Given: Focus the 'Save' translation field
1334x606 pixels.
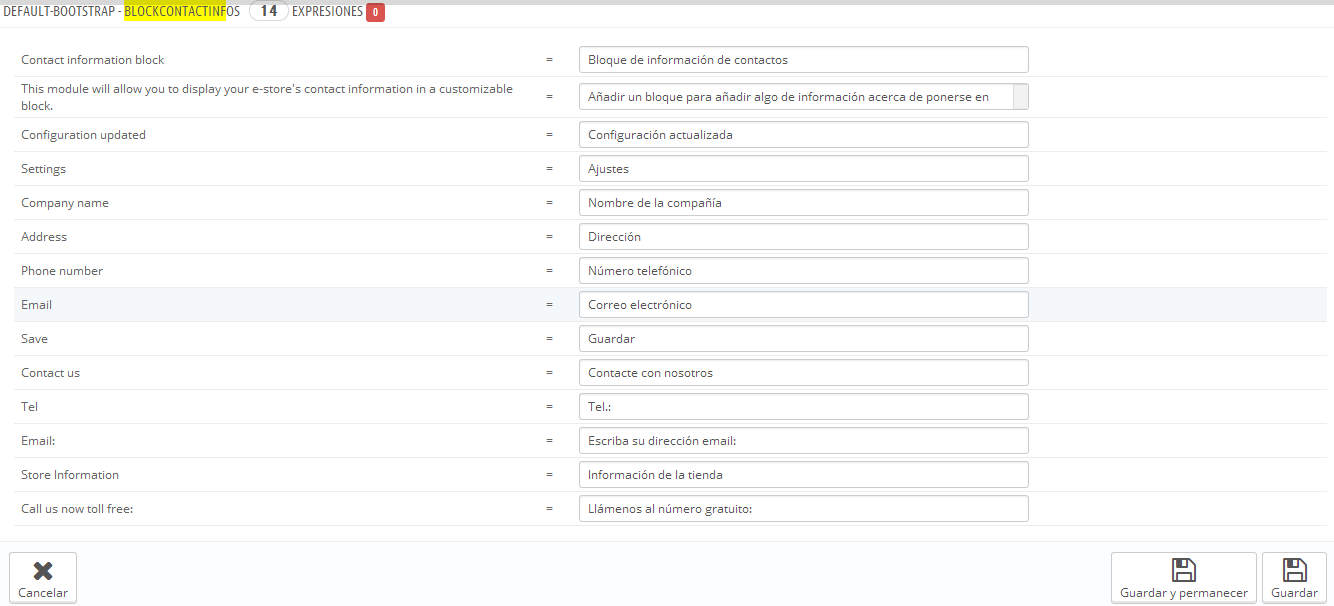Looking at the screenshot, I should point(803,339).
